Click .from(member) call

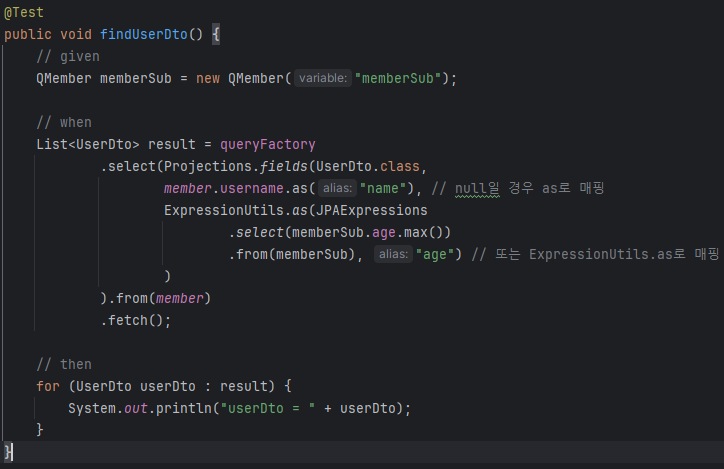point(159,299)
